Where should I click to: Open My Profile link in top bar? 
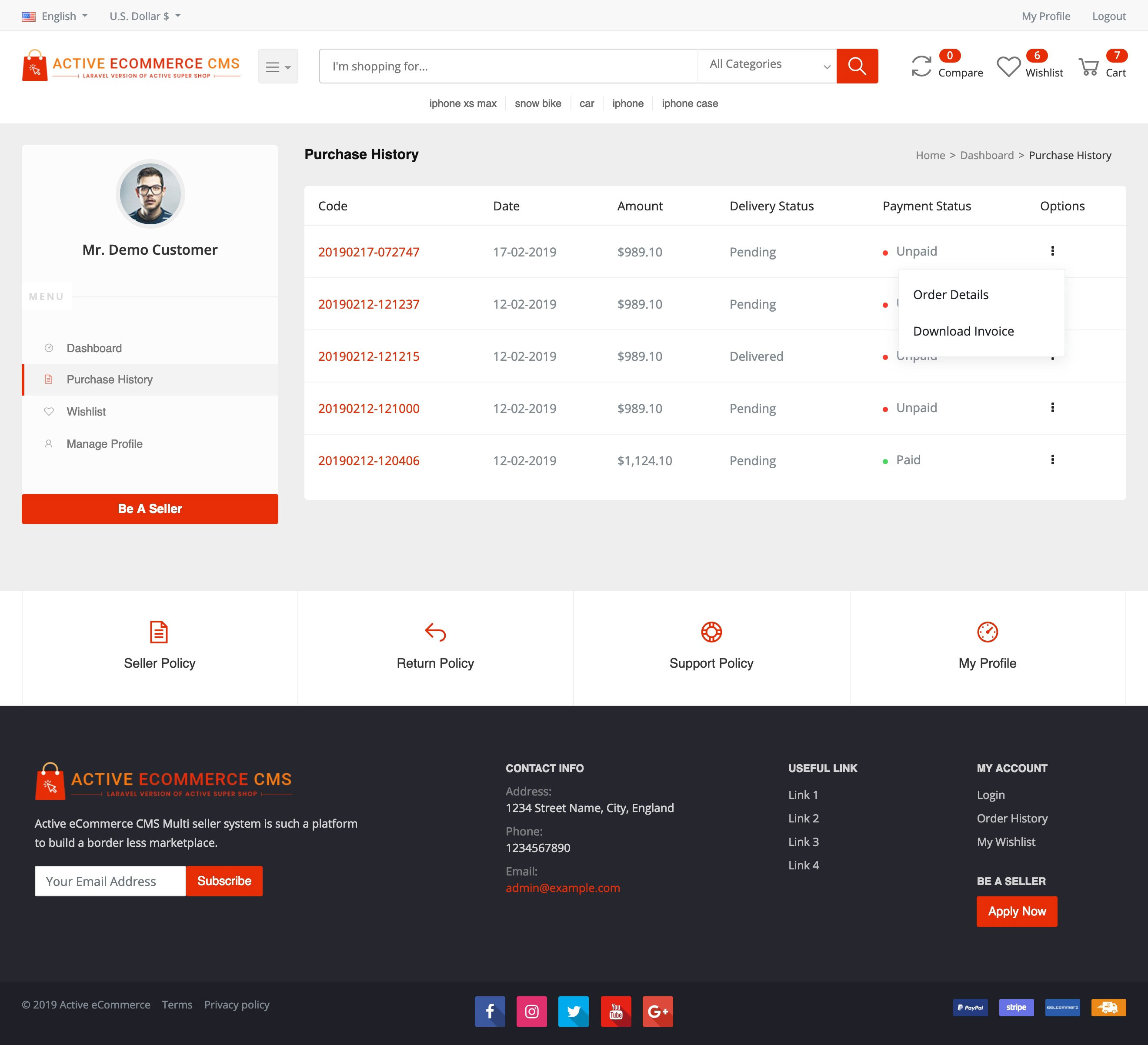click(x=1046, y=16)
